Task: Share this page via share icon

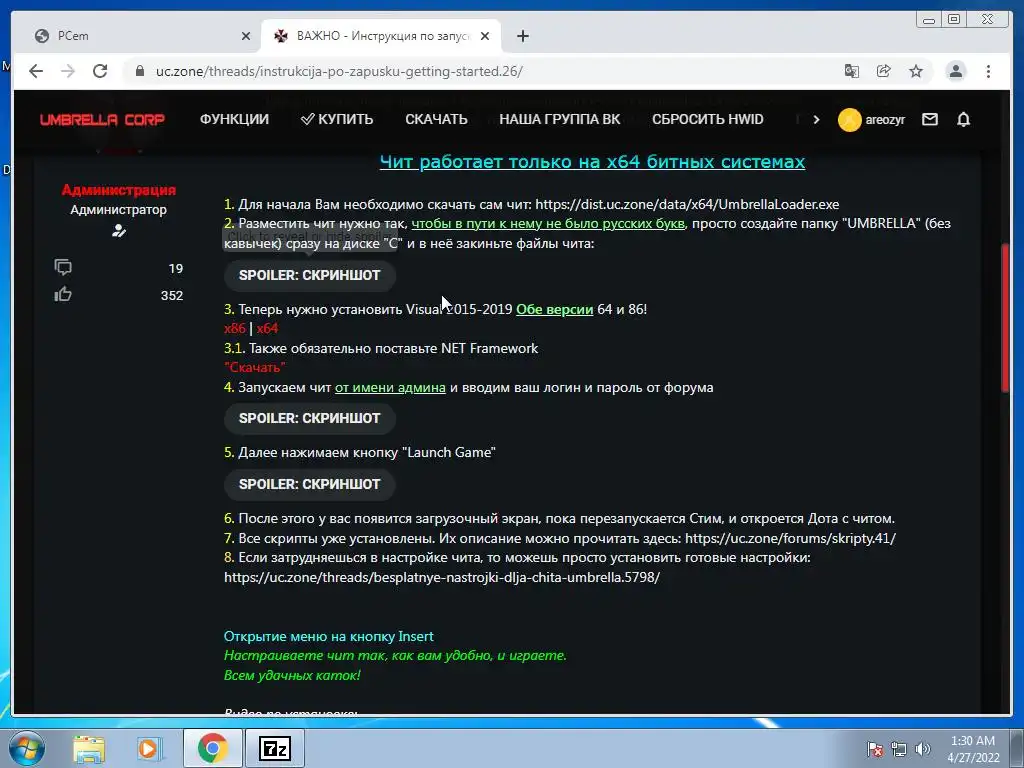Action: click(x=884, y=71)
